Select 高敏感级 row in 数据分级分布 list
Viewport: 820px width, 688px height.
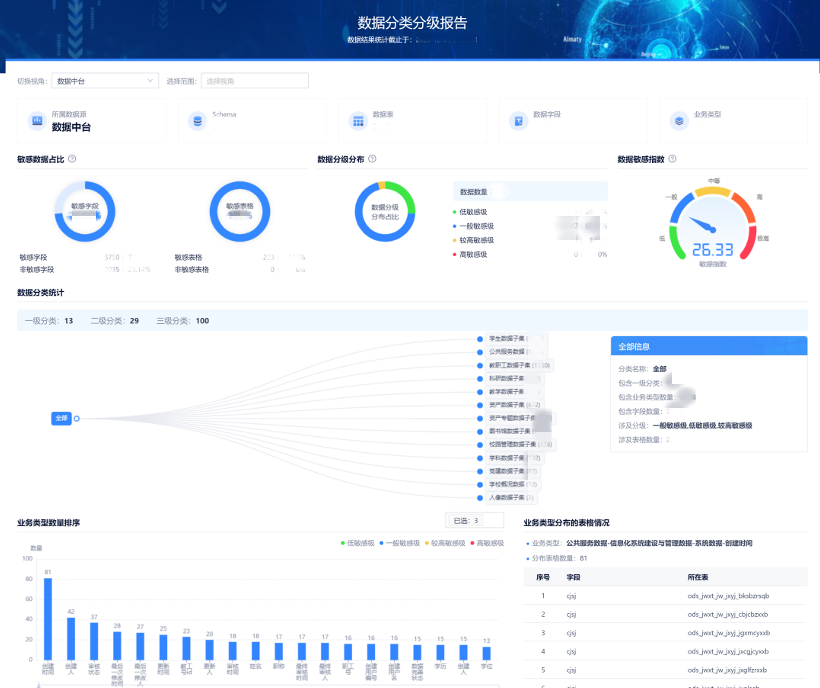530,254
